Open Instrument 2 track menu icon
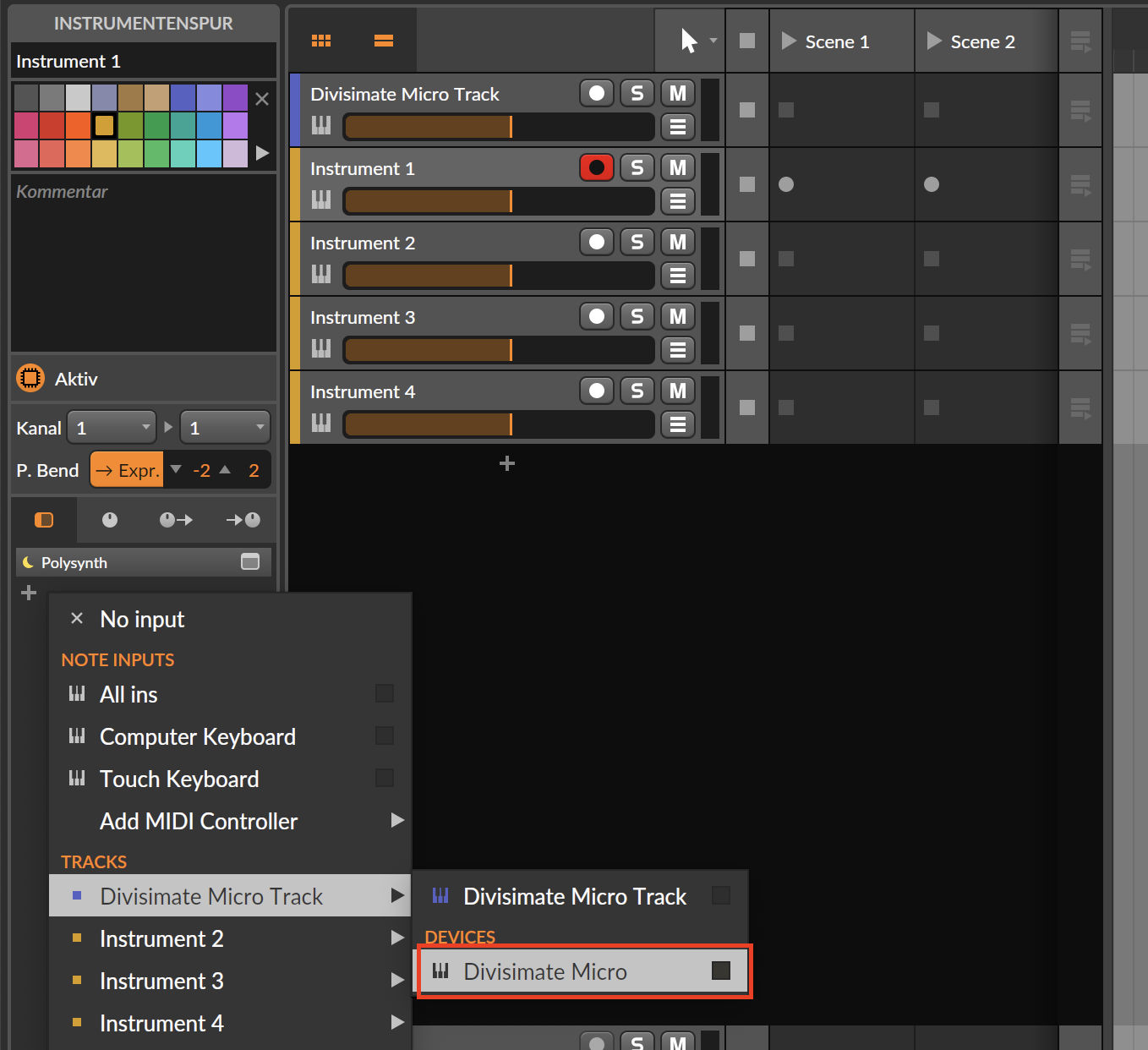This screenshot has height=1050, width=1148. point(677,276)
